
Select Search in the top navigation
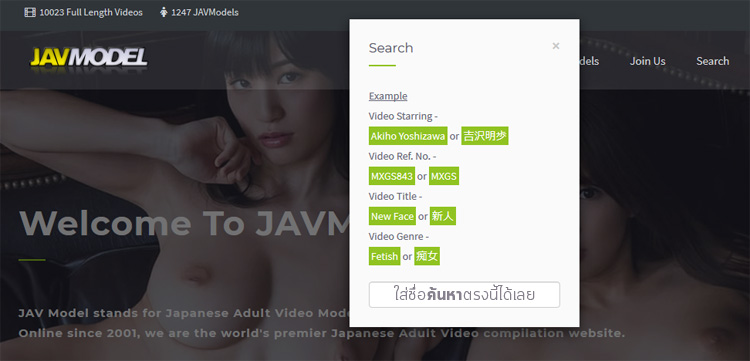tap(712, 61)
